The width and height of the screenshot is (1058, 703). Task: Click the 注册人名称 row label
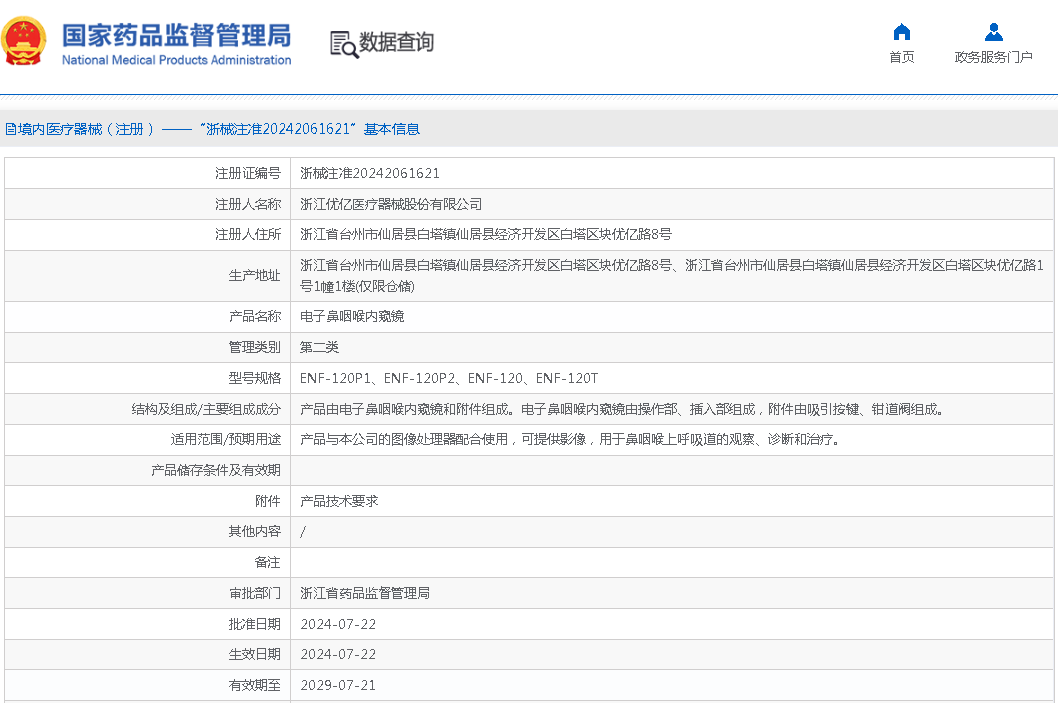[x=248, y=204]
